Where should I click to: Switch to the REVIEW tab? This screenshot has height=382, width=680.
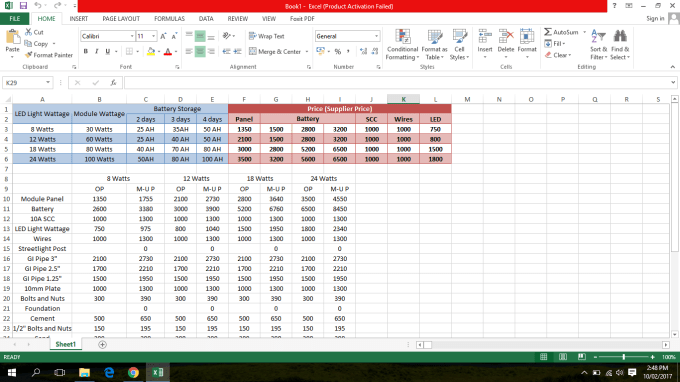[x=238, y=19]
